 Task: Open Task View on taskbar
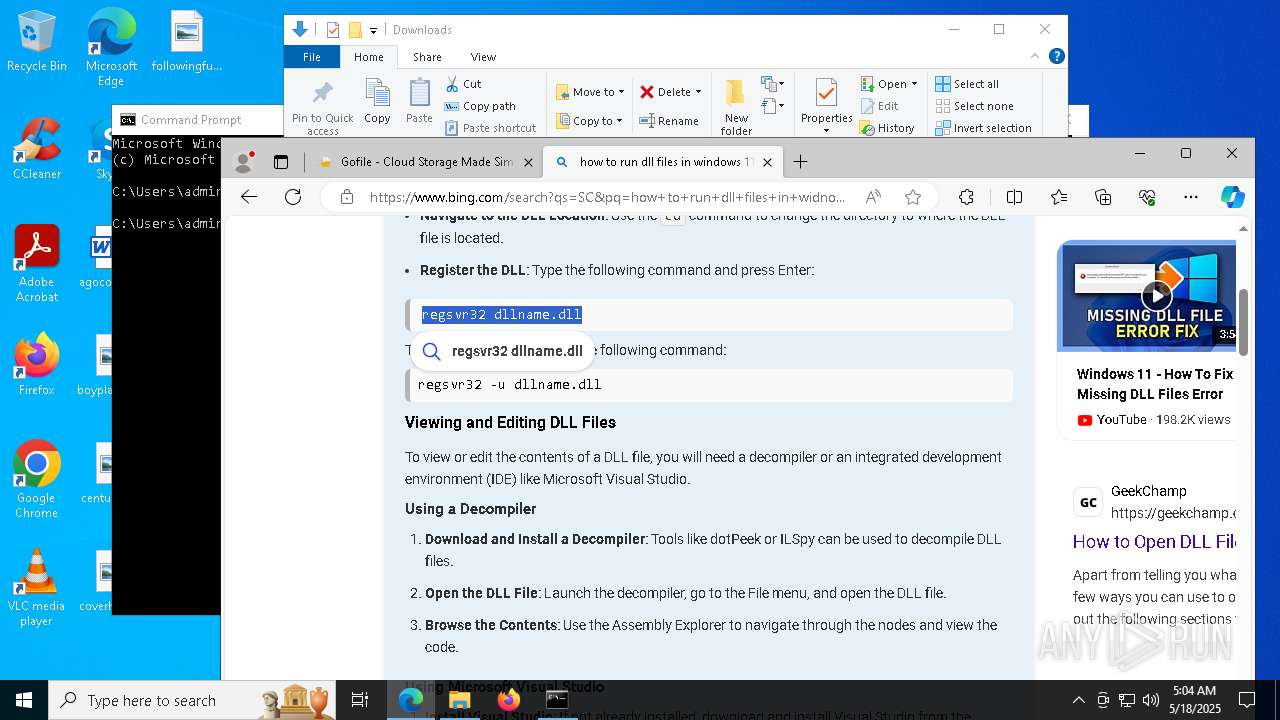pos(360,700)
